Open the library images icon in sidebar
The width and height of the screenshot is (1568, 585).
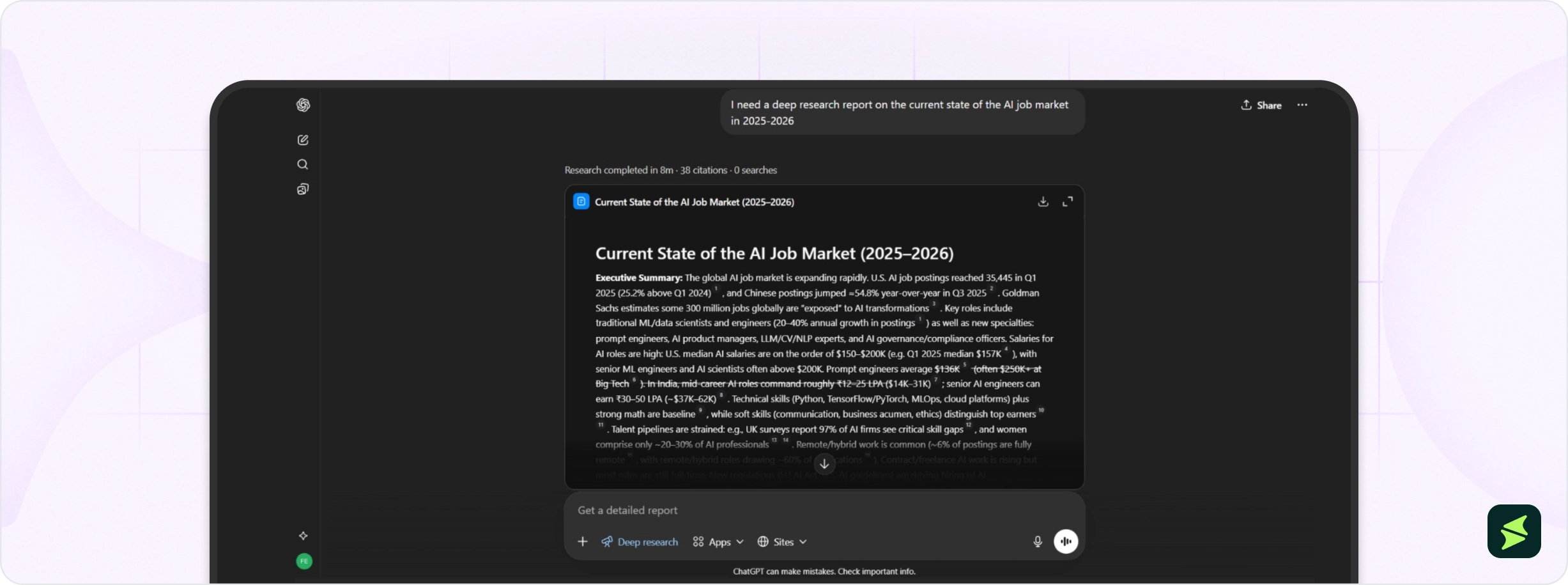point(303,189)
